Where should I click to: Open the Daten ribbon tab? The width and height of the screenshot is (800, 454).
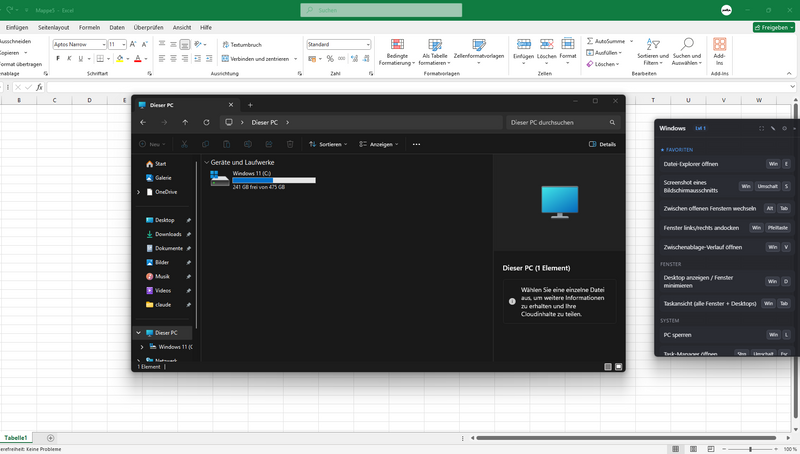pyautogui.click(x=117, y=28)
